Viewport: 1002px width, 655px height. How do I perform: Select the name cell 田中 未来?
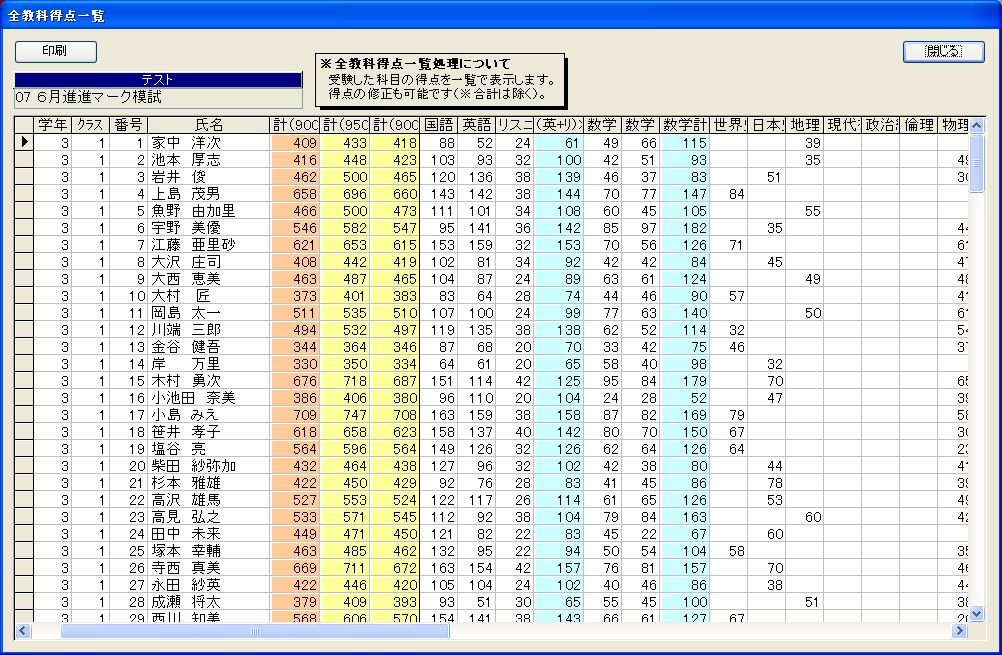pyautogui.click(x=208, y=534)
